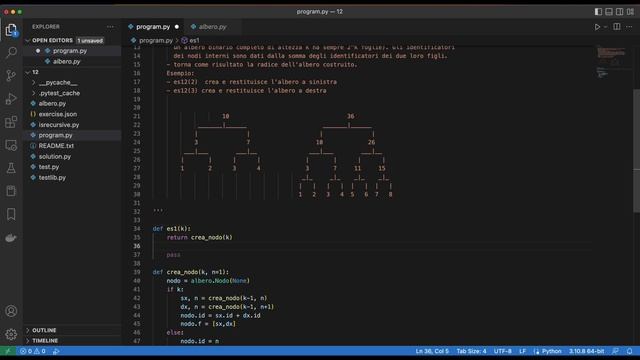The height and width of the screenshot is (360, 640).
Task: Open the feedback icon in status bar
Action: pyautogui.click(x=615, y=351)
